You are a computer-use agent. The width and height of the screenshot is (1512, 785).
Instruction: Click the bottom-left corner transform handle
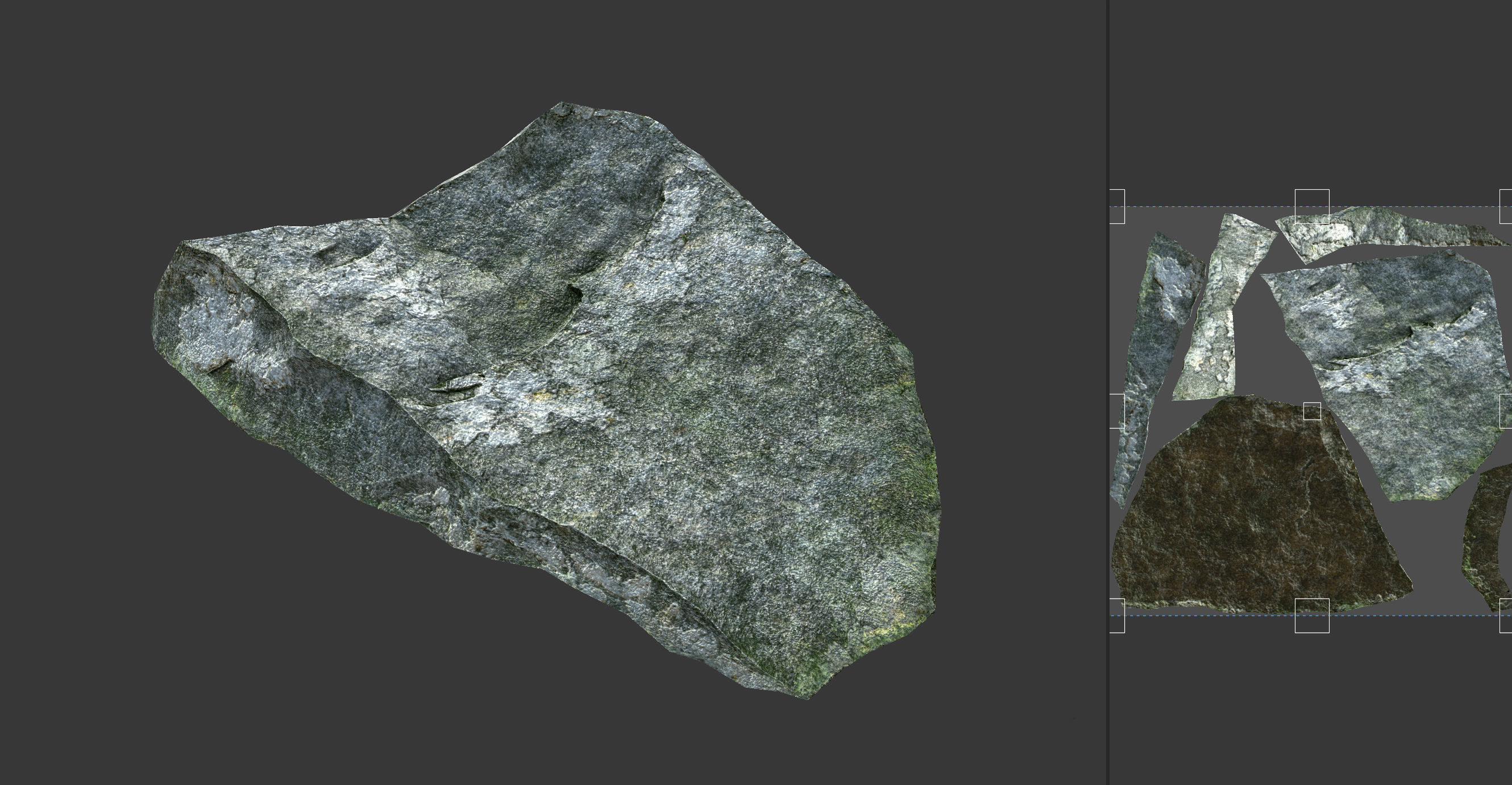point(1116,615)
